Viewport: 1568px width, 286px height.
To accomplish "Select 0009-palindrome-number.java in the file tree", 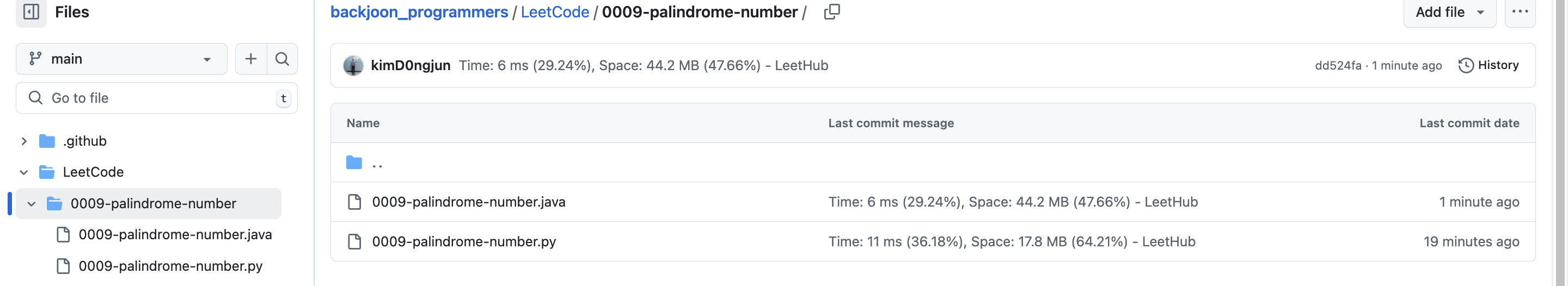I will (175, 235).
